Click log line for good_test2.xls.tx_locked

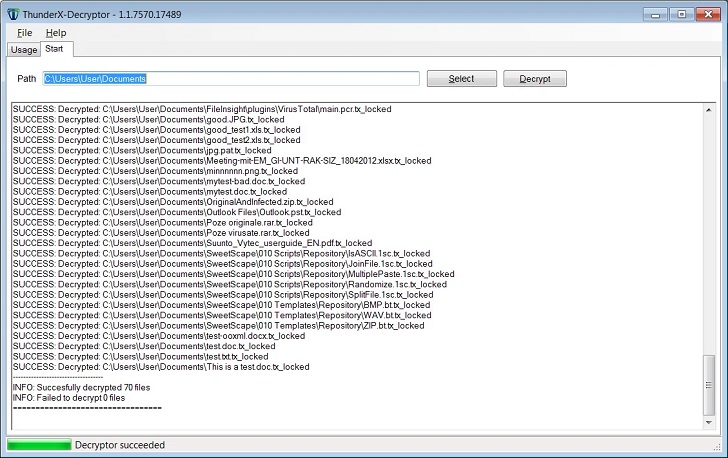[156, 140]
